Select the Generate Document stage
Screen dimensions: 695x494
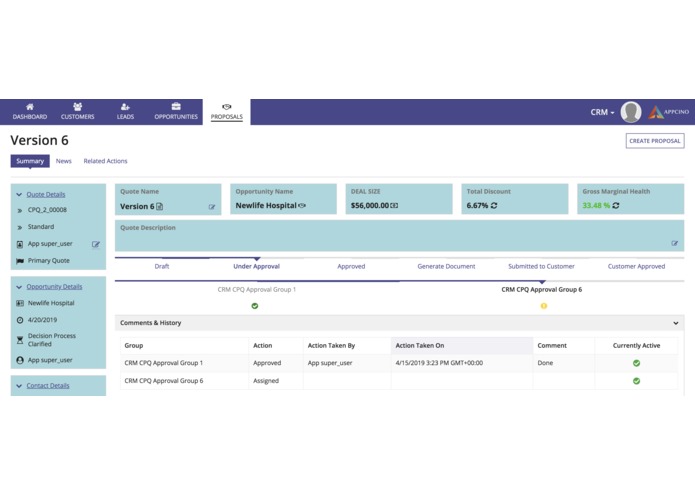coord(446,266)
